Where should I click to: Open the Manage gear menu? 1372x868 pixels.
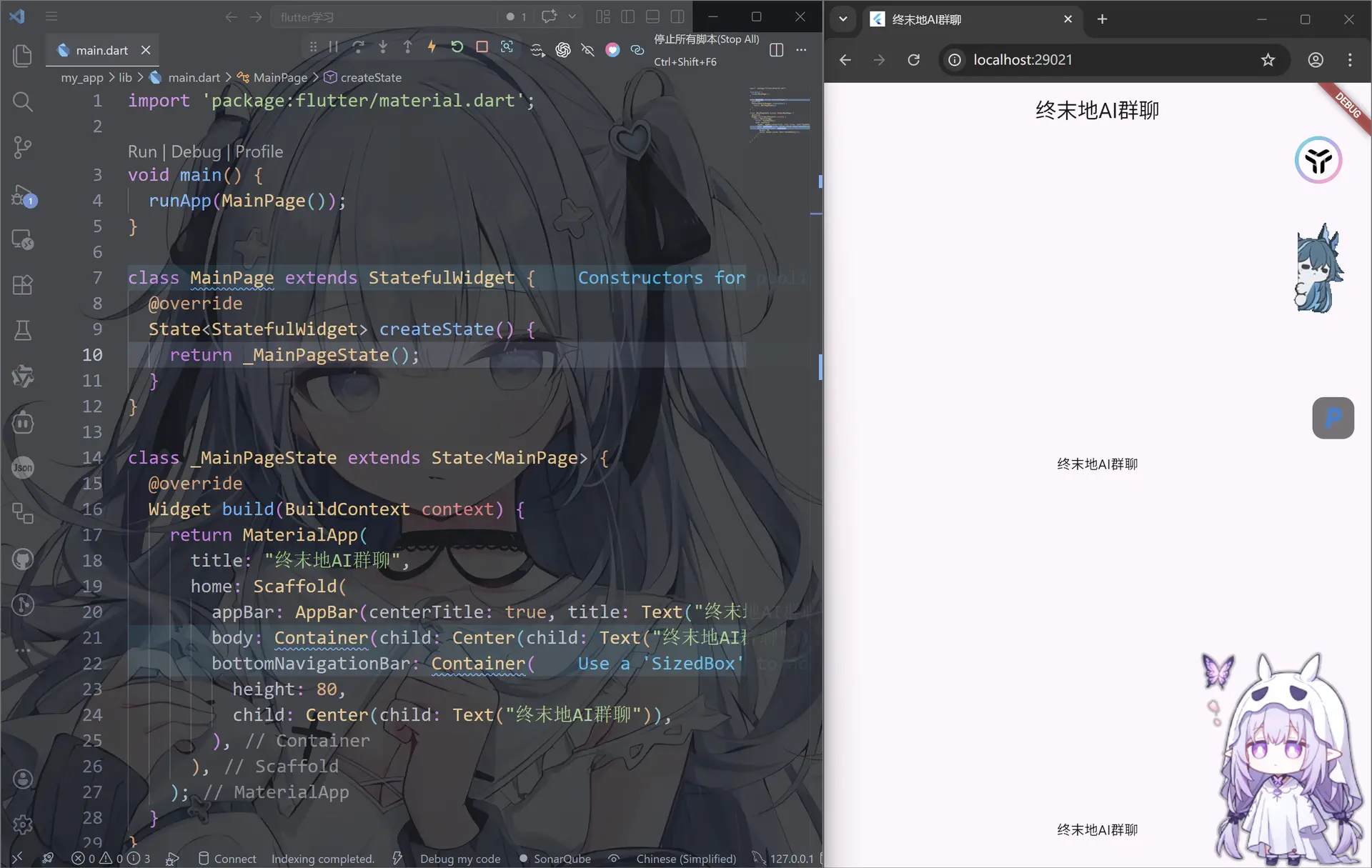point(23,824)
